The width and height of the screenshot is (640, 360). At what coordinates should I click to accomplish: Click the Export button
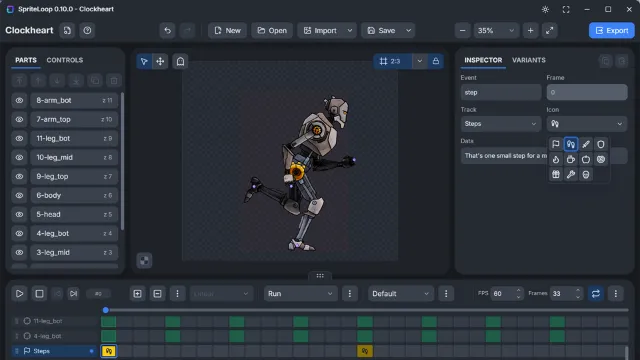(611, 31)
